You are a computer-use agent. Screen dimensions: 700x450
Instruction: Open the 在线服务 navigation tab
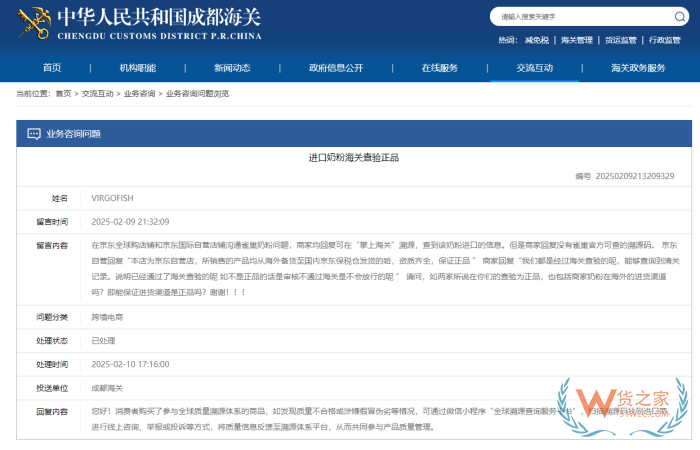440,68
